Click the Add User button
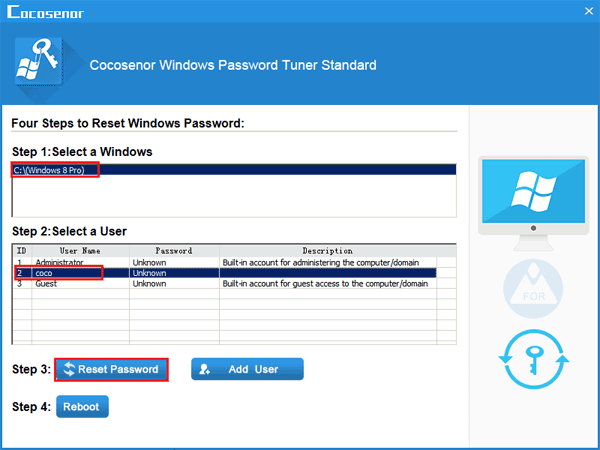Screen dimensions: 600x450 [247, 369]
